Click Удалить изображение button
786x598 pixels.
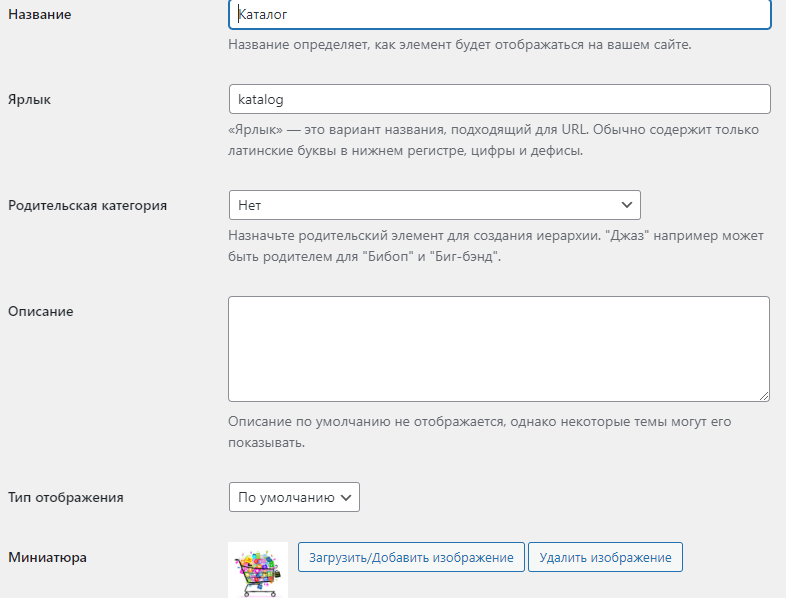click(606, 557)
